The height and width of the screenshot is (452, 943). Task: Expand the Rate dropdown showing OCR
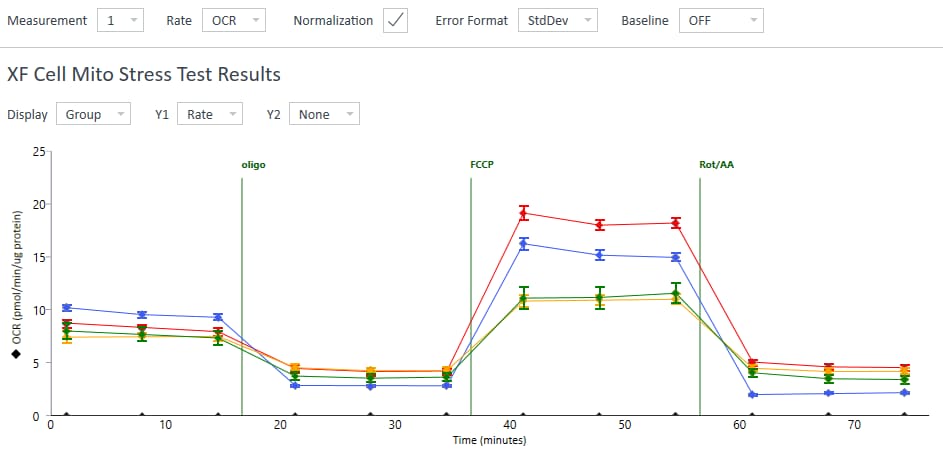tap(234, 20)
